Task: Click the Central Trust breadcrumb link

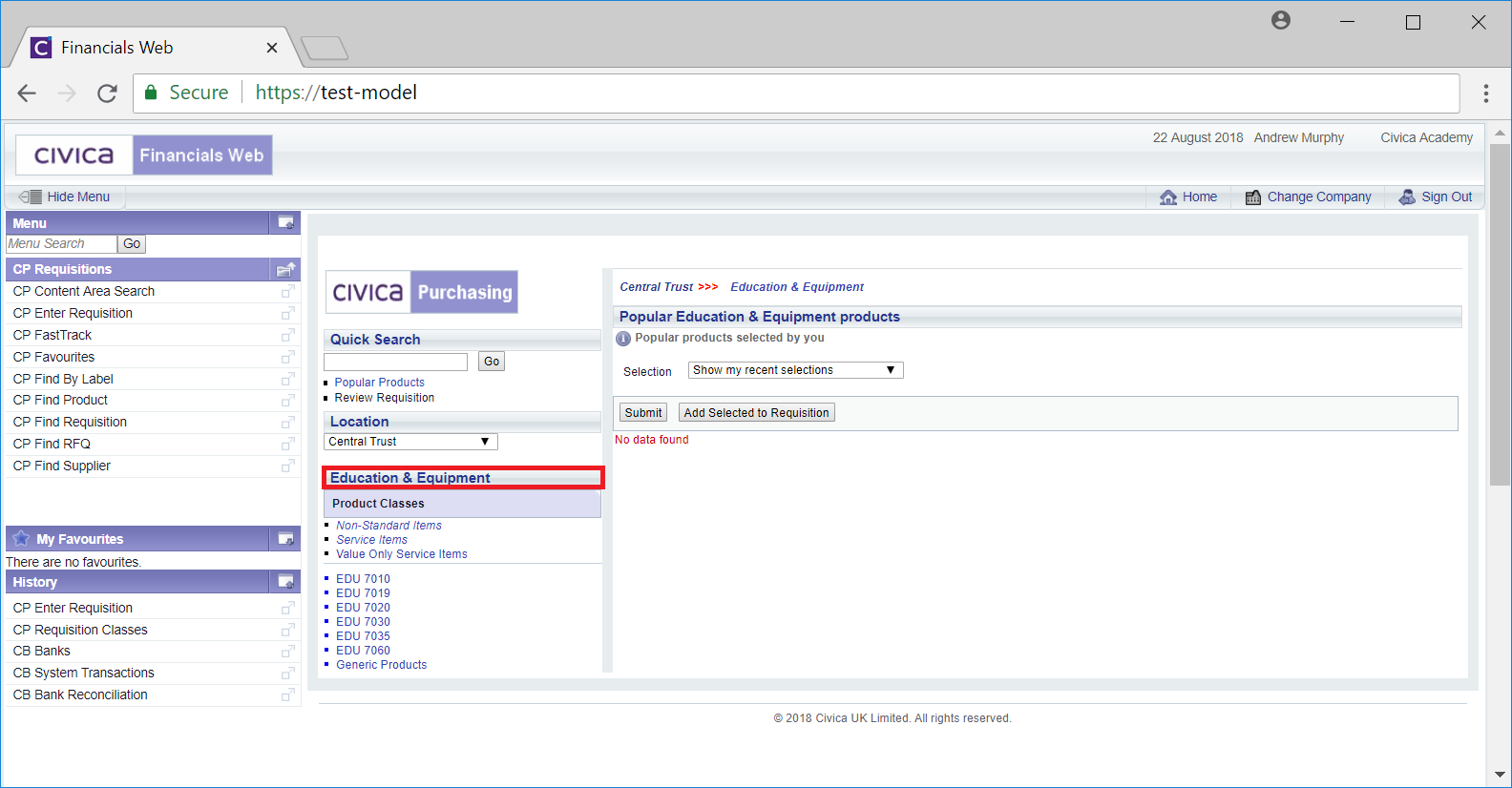Action: coord(657,287)
